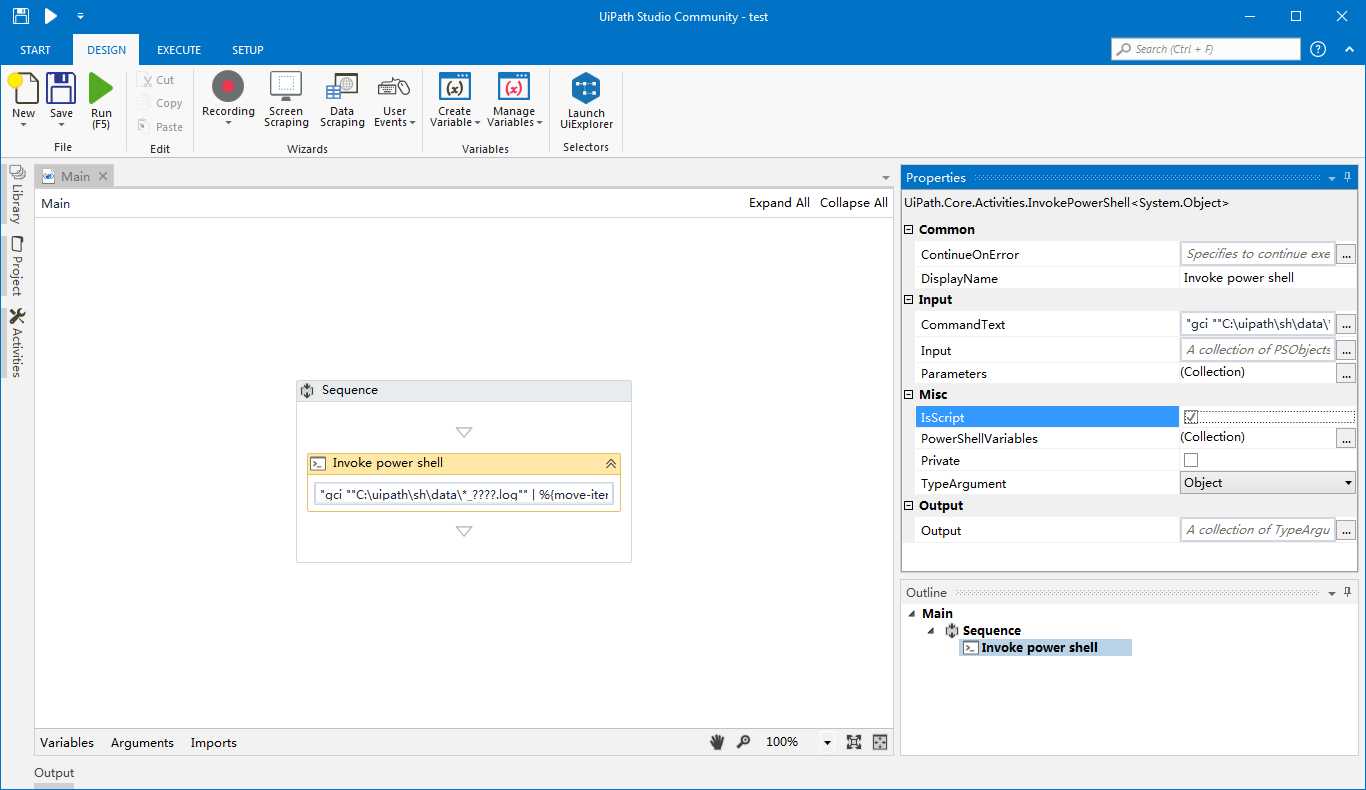Image resolution: width=1366 pixels, height=790 pixels.
Task: Open the Activities side panel
Action: (x=16, y=342)
